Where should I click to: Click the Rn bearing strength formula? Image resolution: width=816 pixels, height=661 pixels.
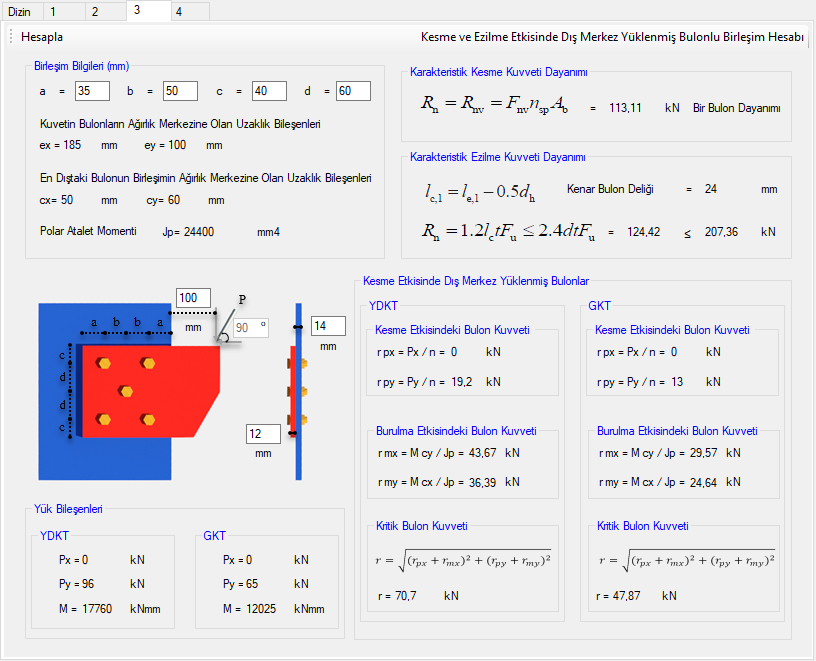point(508,232)
